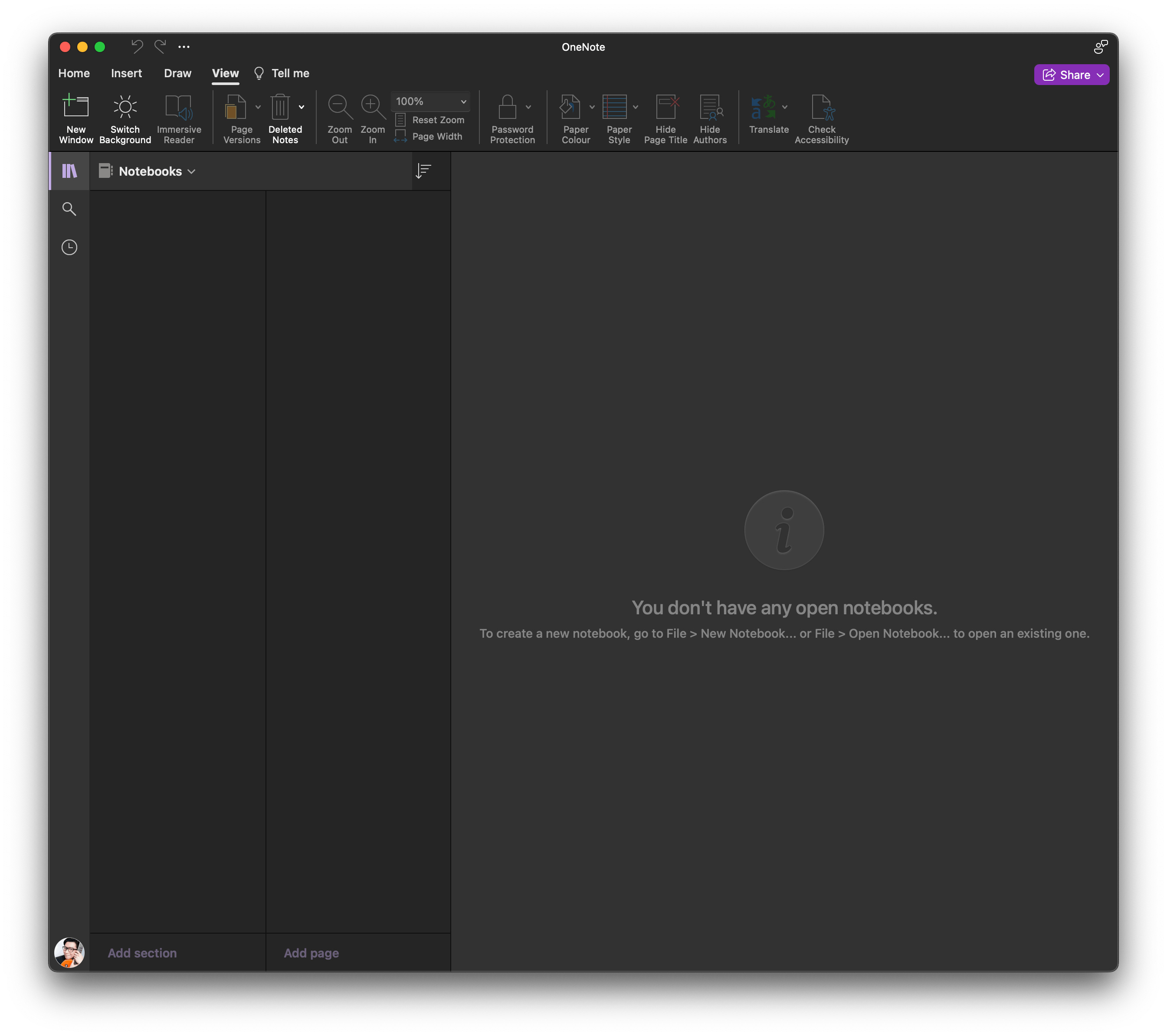Click the user profile picture
Viewport: 1167px width, 1036px height.
(69, 952)
